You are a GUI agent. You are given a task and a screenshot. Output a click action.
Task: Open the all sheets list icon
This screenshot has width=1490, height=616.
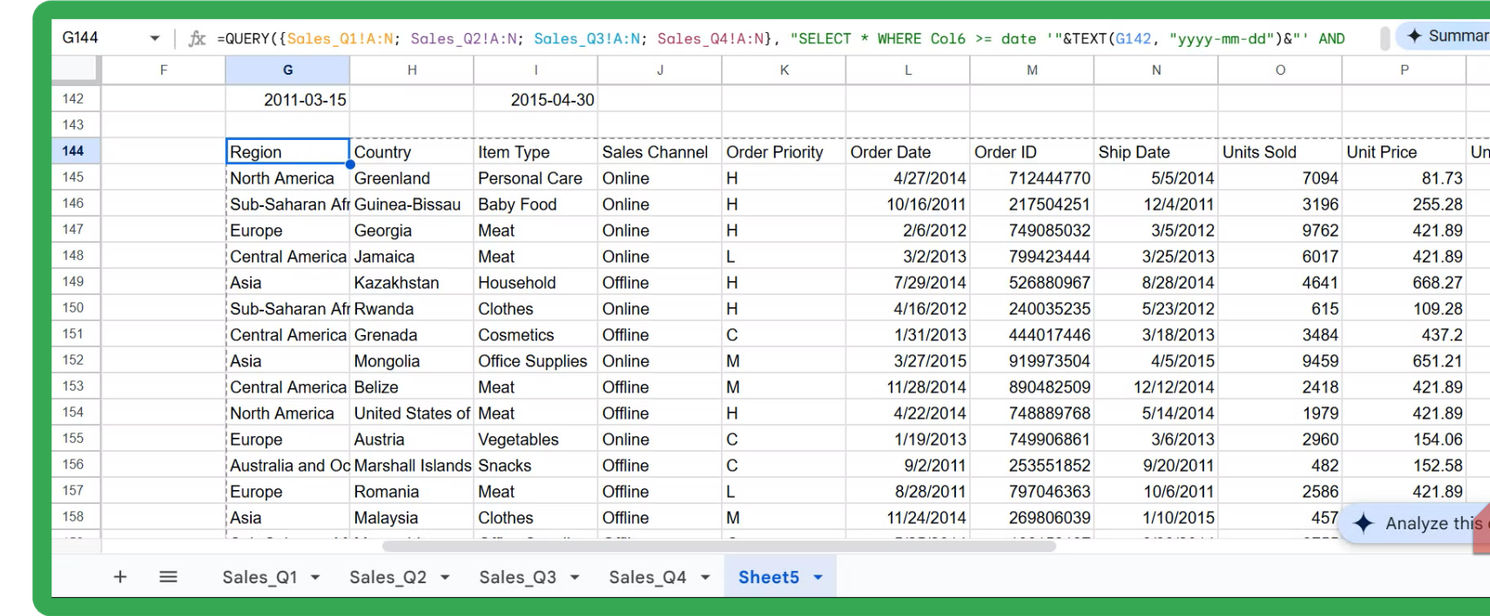pos(168,577)
